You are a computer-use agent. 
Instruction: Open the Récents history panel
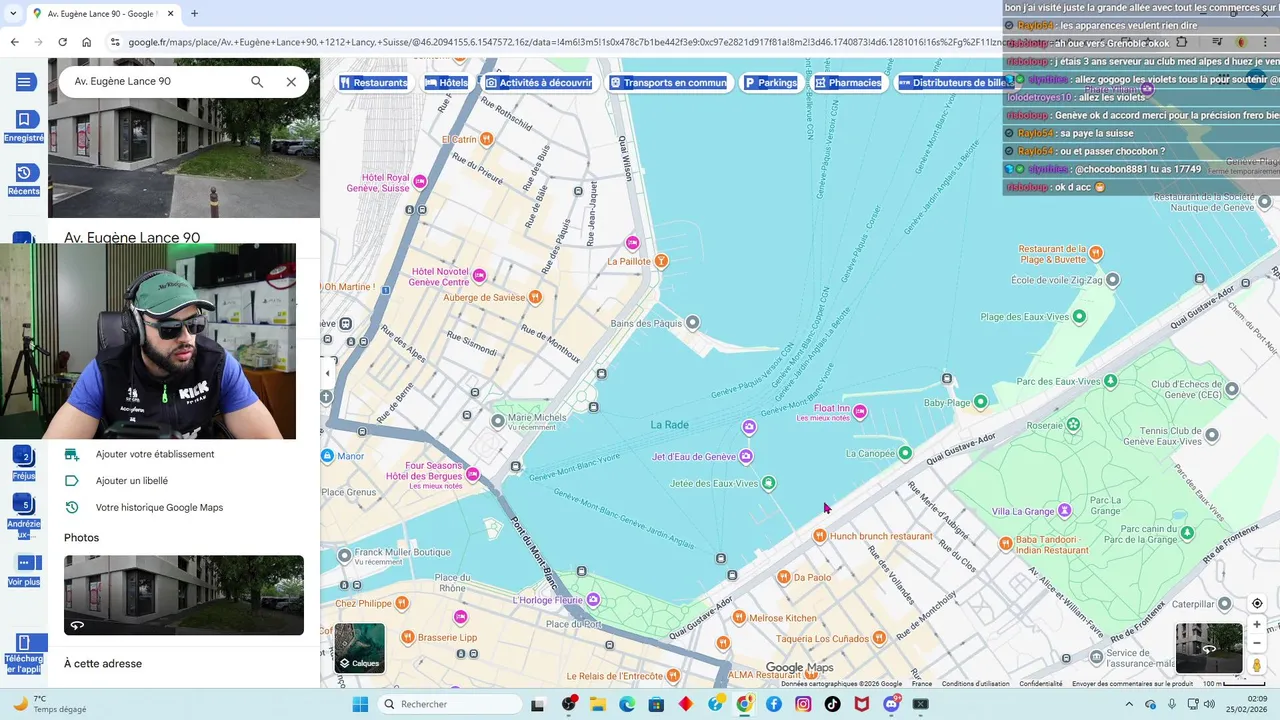(x=24, y=180)
